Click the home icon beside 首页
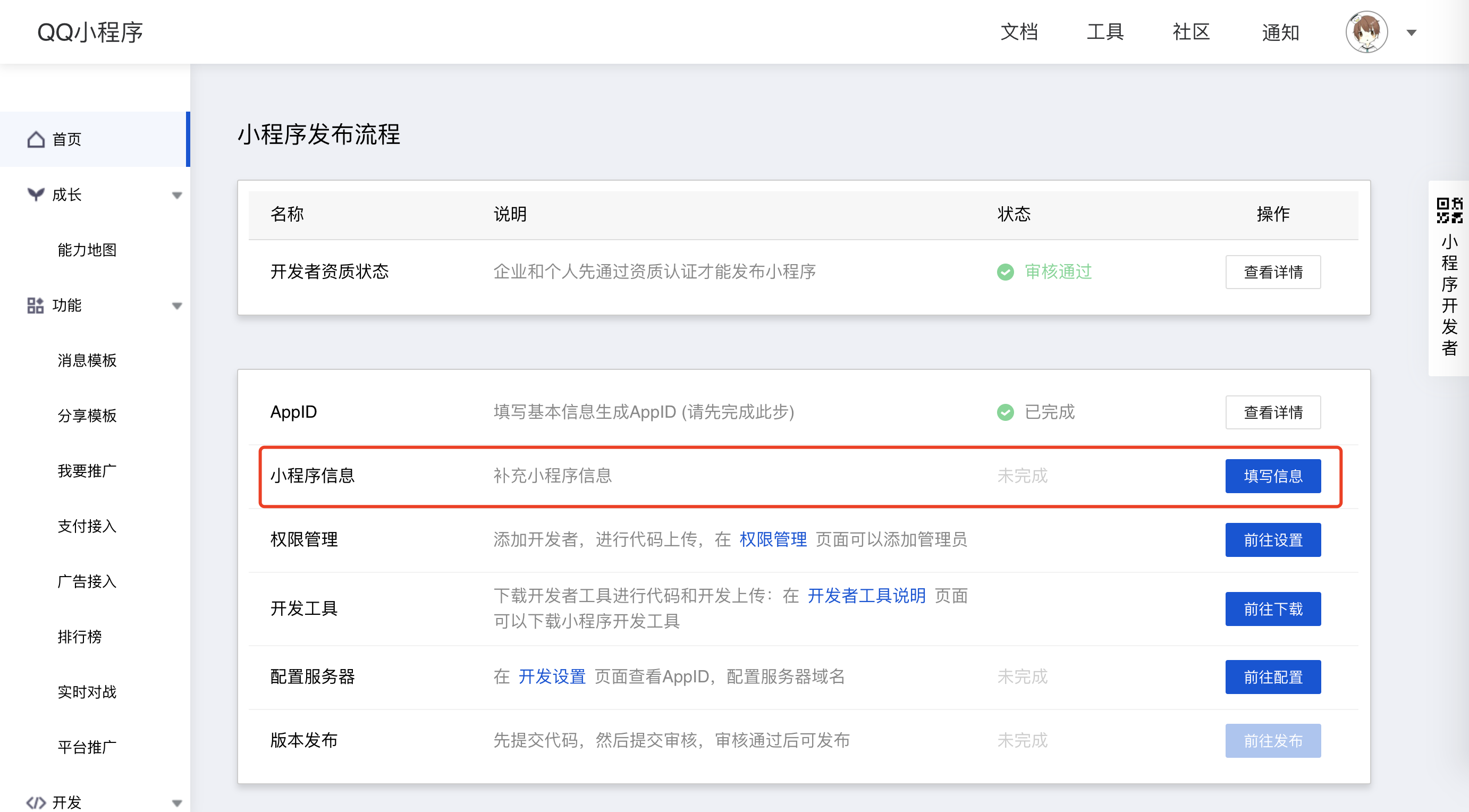 click(36, 139)
